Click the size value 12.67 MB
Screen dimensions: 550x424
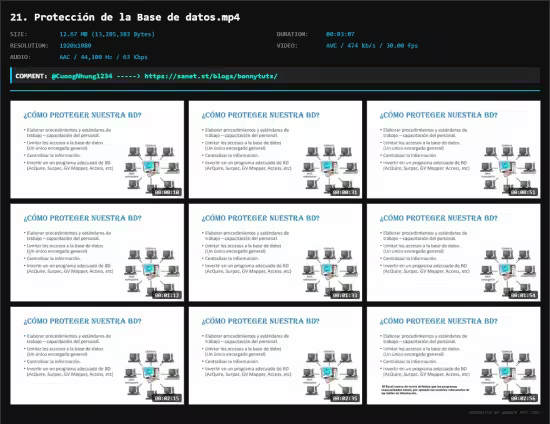(107, 34)
